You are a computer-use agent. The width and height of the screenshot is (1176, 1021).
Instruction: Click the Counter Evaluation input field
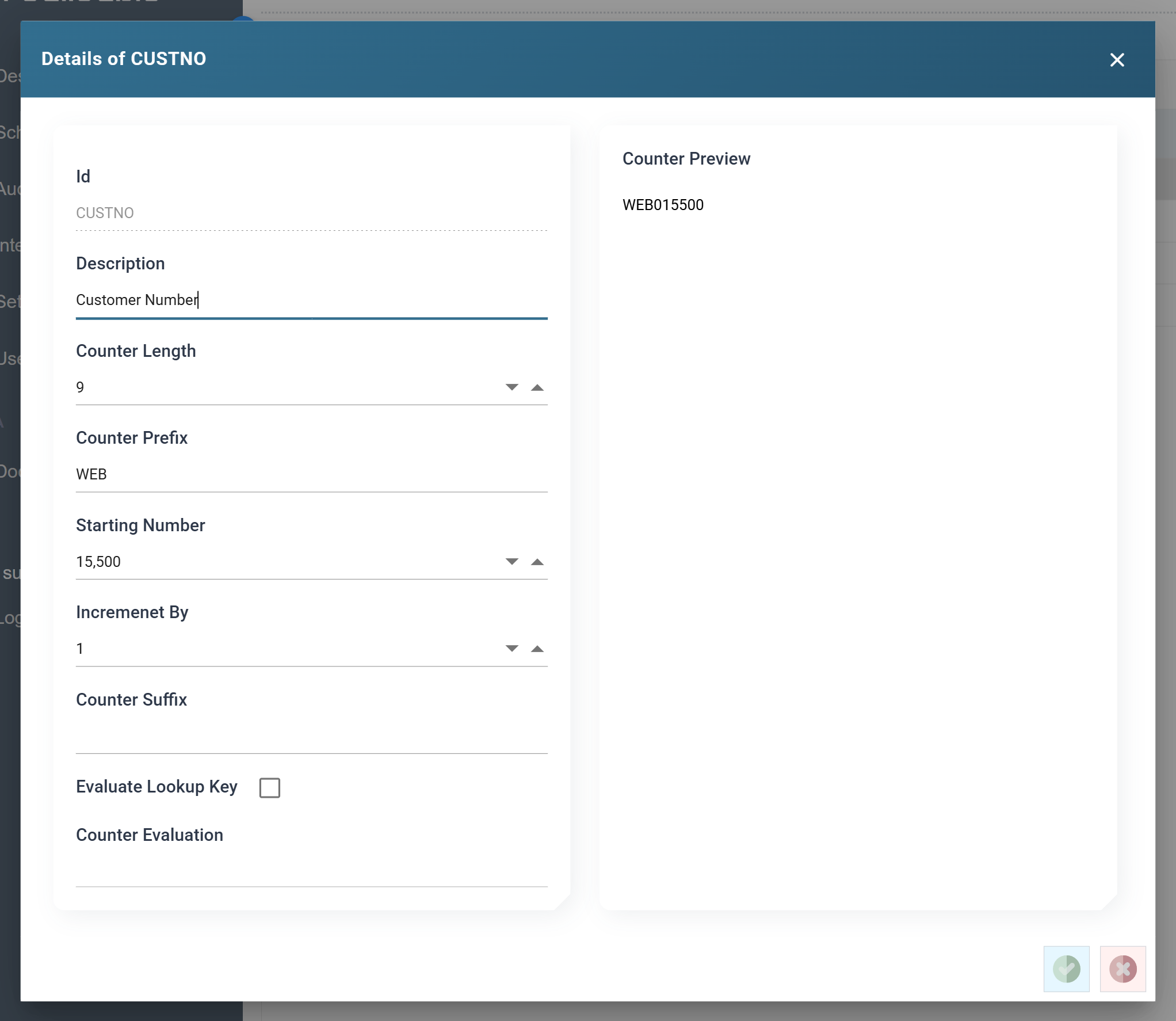pos(311,869)
